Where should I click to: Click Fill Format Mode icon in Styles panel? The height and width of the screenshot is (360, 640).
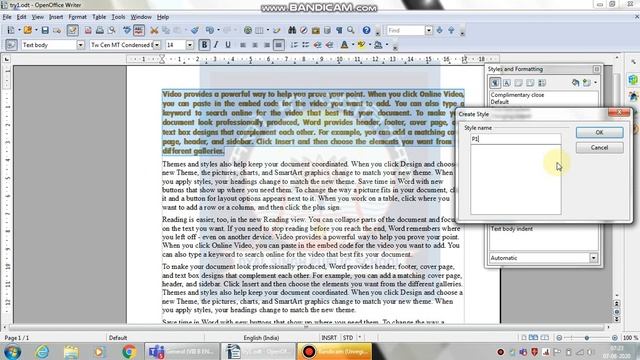[x=575, y=83]
